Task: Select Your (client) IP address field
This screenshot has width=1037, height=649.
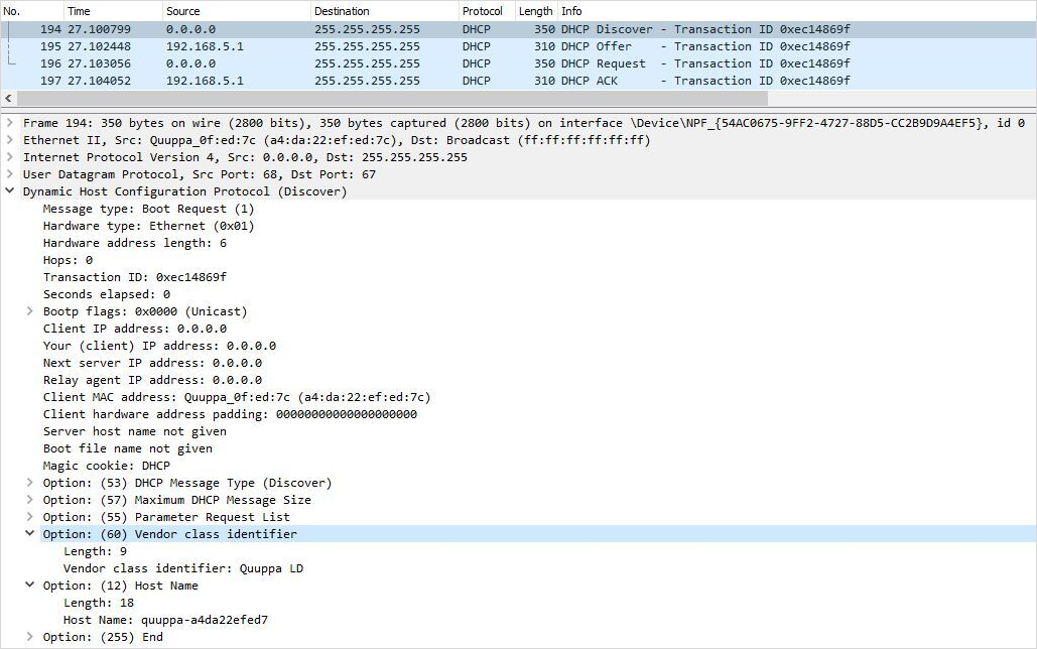Action: 159,345
